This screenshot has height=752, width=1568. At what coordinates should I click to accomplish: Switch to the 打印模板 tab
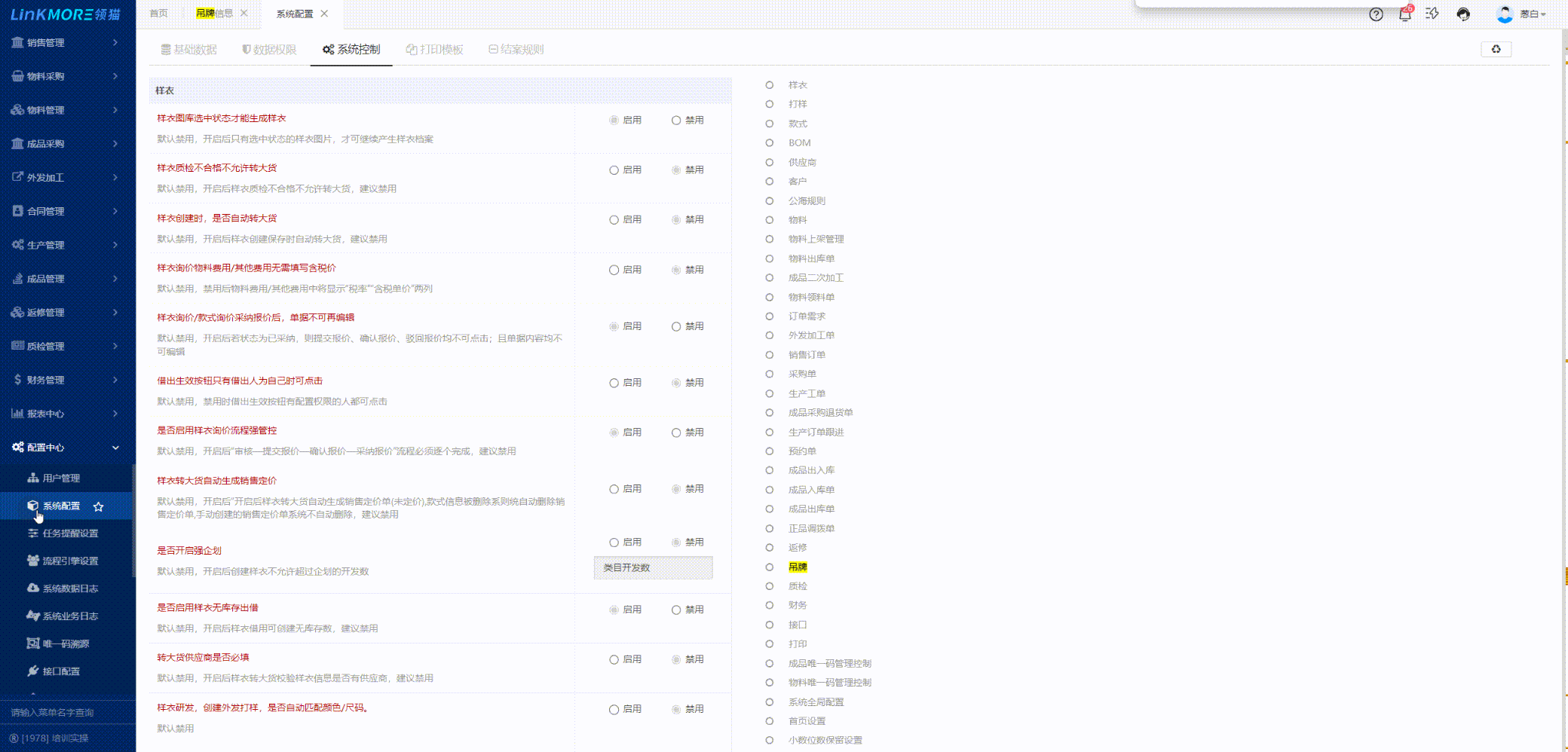pos(434,50)
